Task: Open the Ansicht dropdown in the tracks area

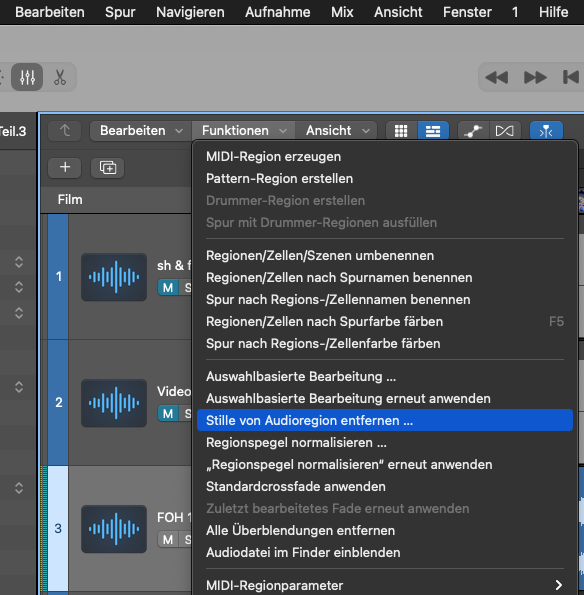Action: coord(336,131)
